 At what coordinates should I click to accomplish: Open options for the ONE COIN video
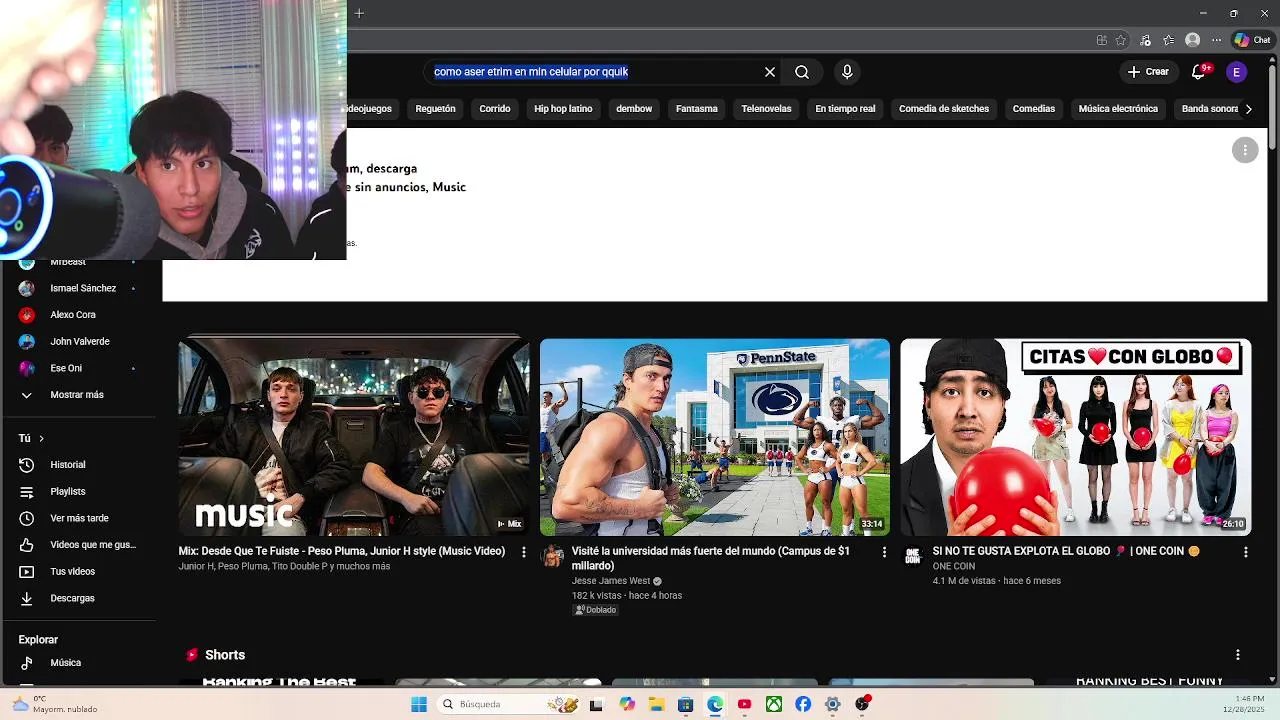point(1245,552)
